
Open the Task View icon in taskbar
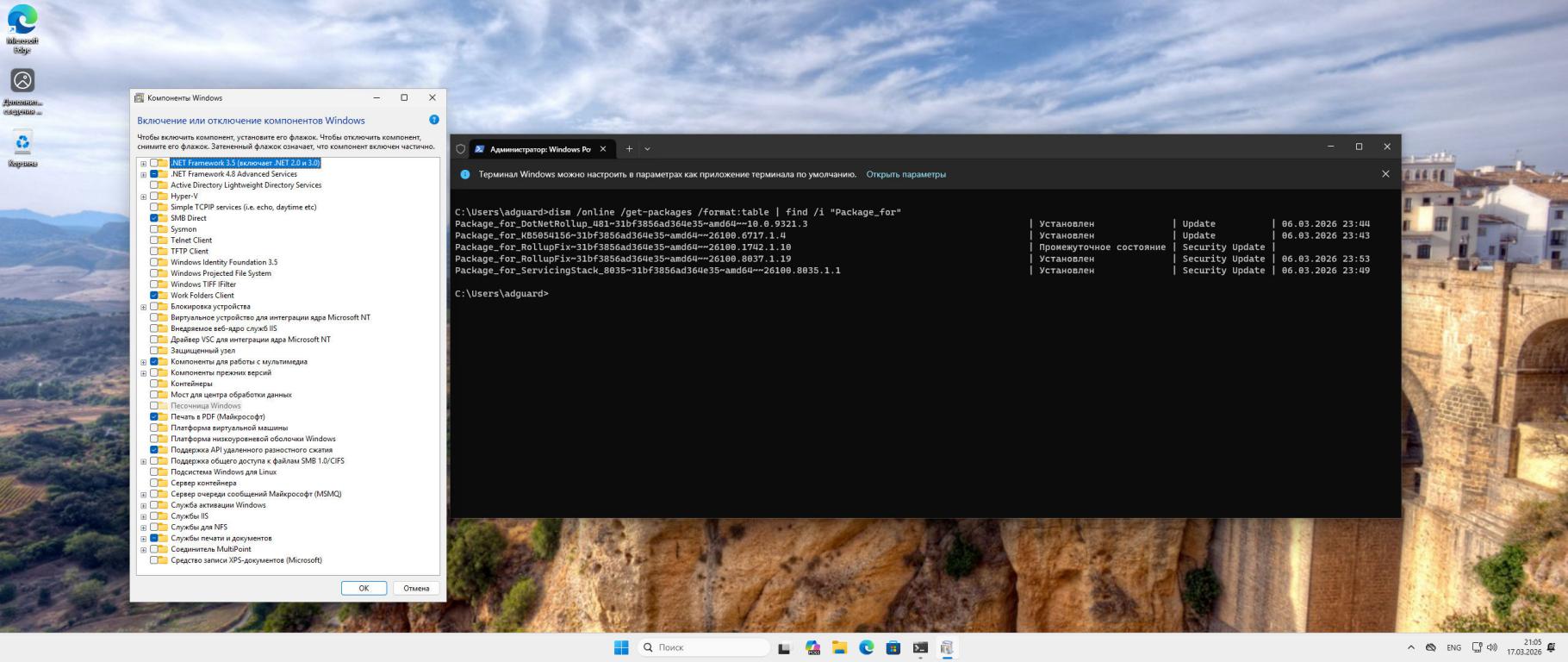click(x=784, y=647)
